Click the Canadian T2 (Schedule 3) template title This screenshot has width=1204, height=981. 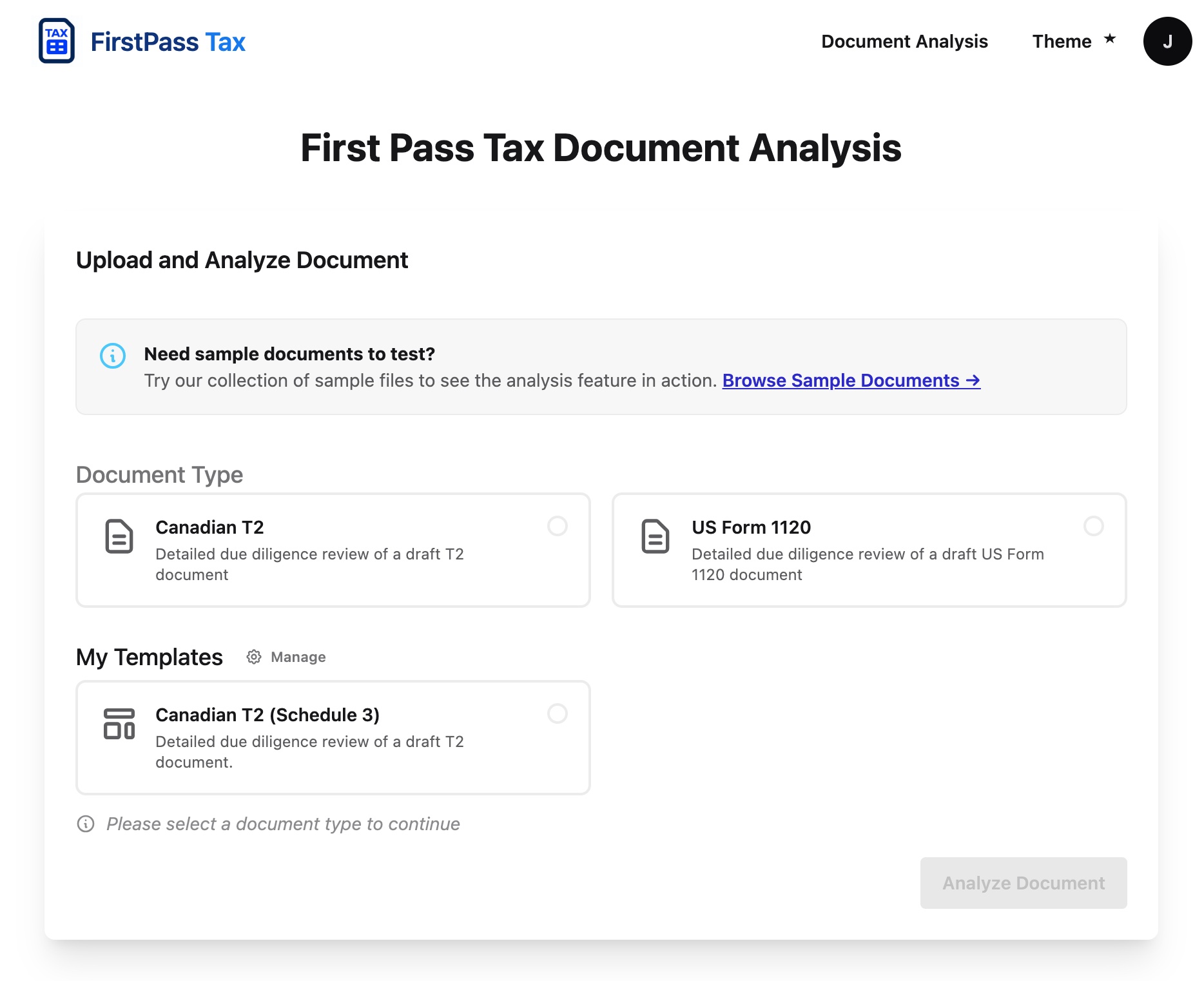point(267,715)
